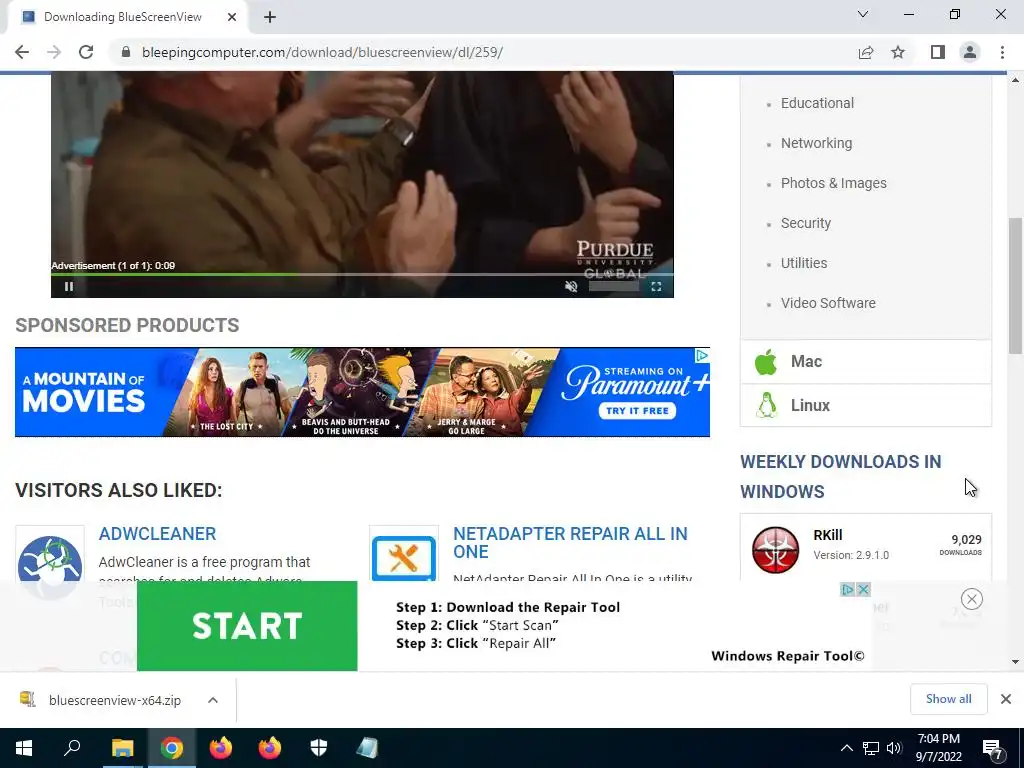Close the downloads bar
This screenshot has width=1024, height=768.
[x=1006, y=699]
